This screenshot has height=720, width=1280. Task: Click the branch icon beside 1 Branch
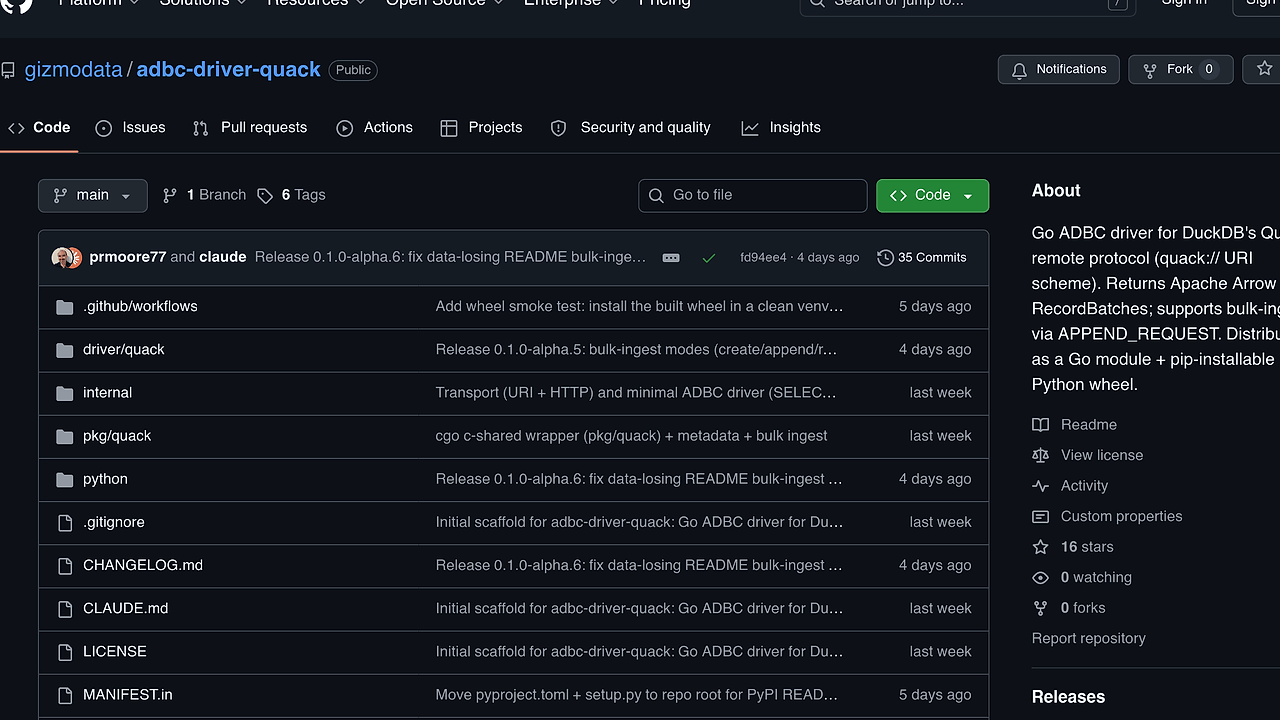(x=170, y=196)
